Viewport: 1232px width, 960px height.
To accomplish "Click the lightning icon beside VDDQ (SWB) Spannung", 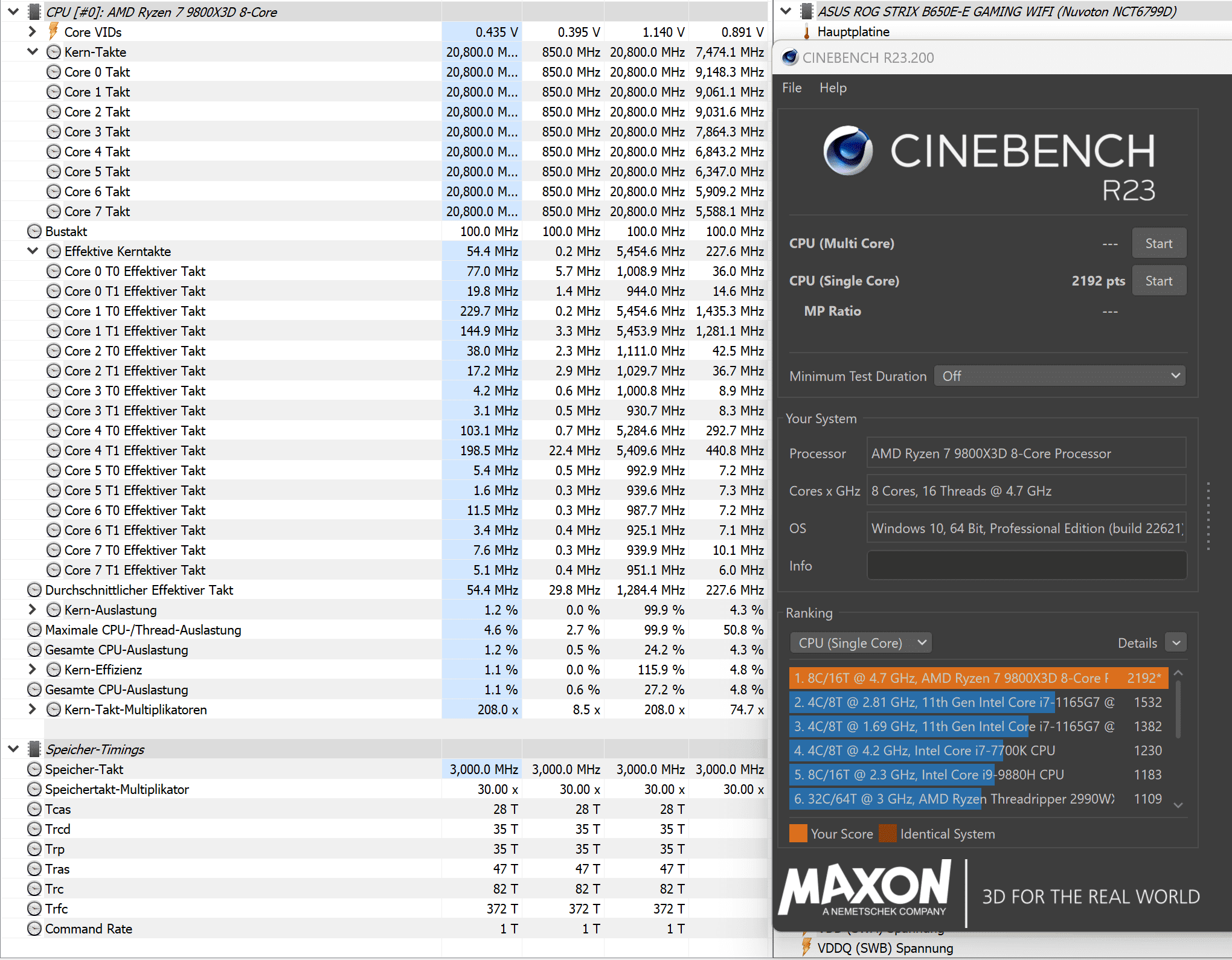I will tap(806, 947).
